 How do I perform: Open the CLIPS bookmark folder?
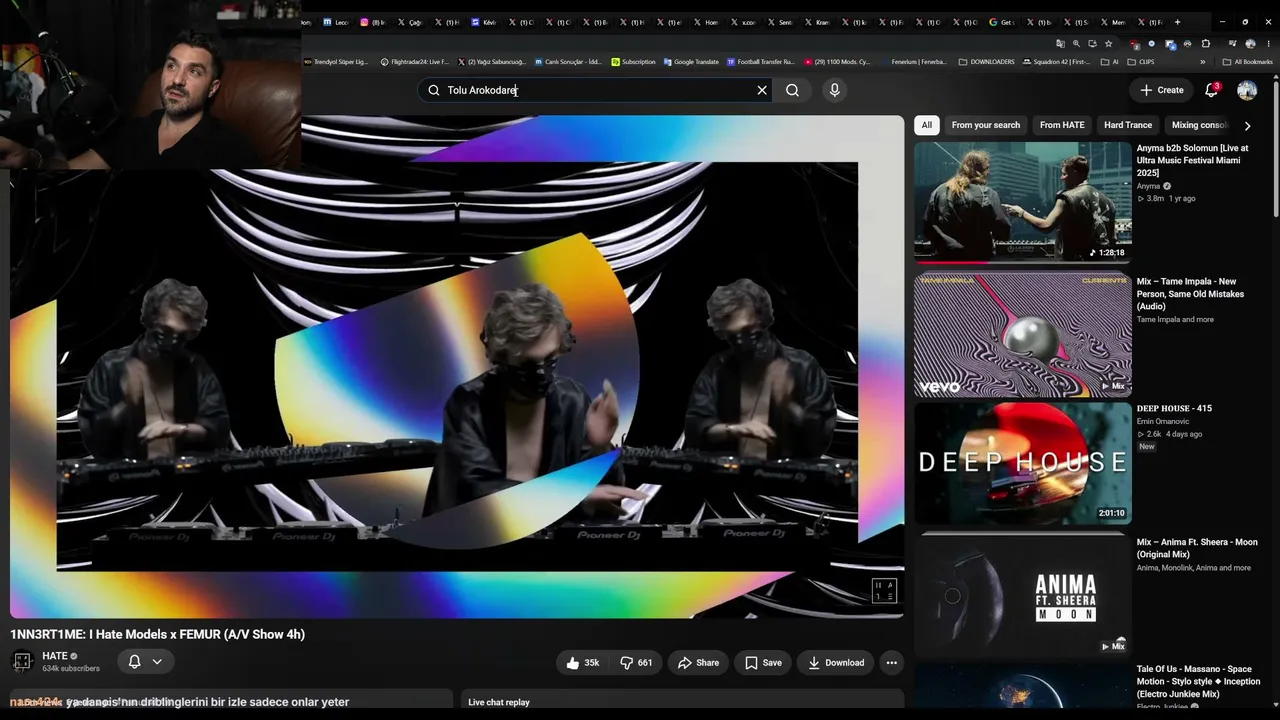tap(1140, 62)
